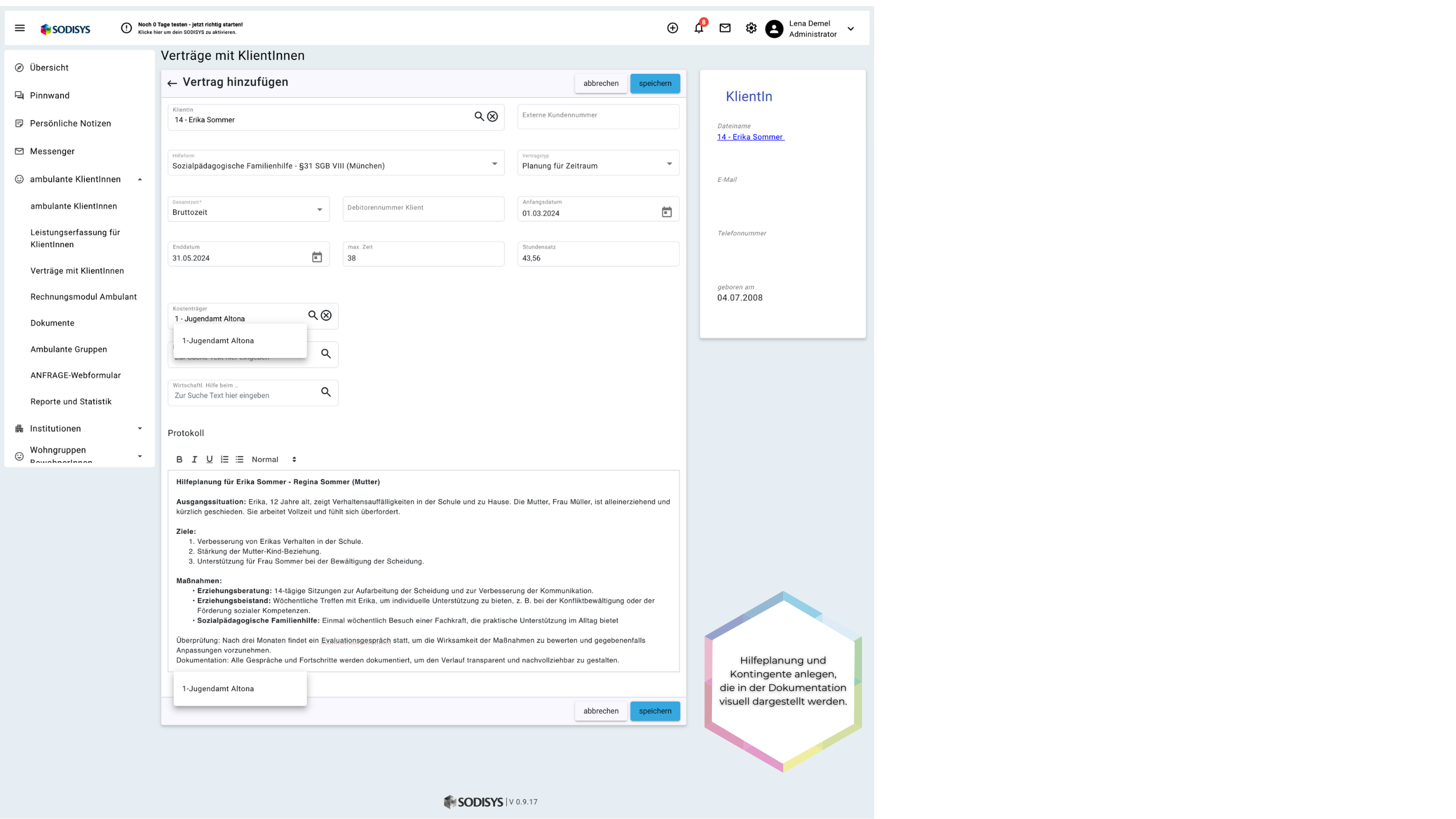Click the add plus circle icon

click(673, 28)
